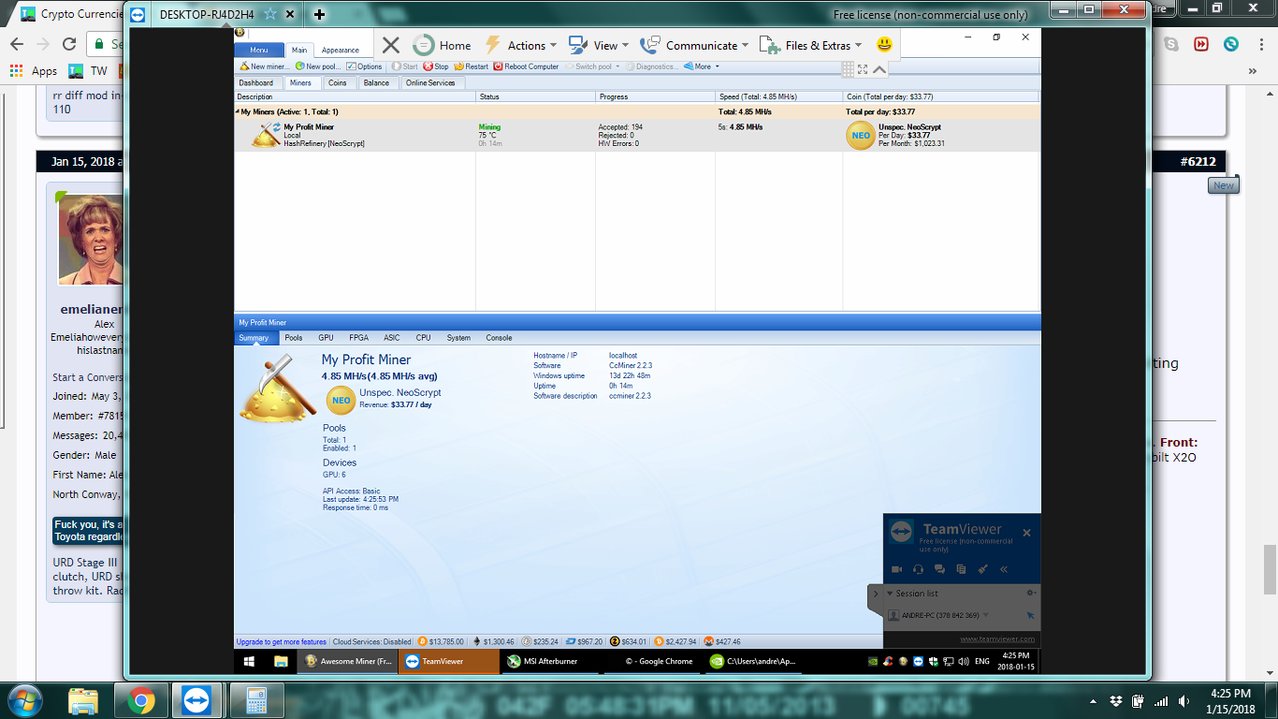Click the www.teamviewer.com link

pyautogui.click(x=997, y=639)
